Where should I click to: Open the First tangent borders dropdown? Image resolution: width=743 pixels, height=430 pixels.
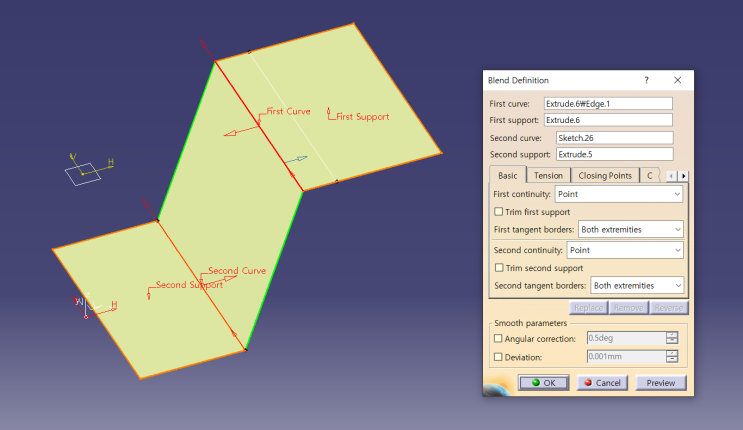(x=630, y=229)
